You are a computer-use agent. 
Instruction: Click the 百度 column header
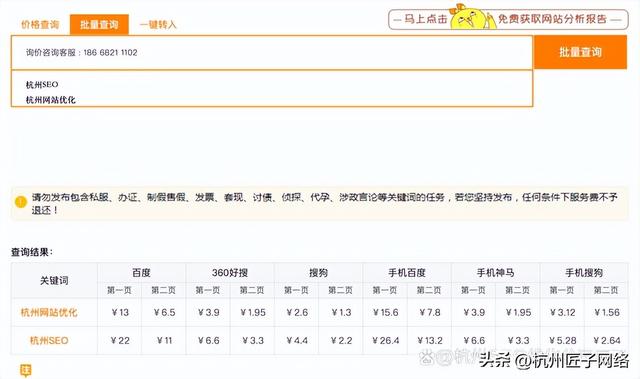tap(142, 273)
